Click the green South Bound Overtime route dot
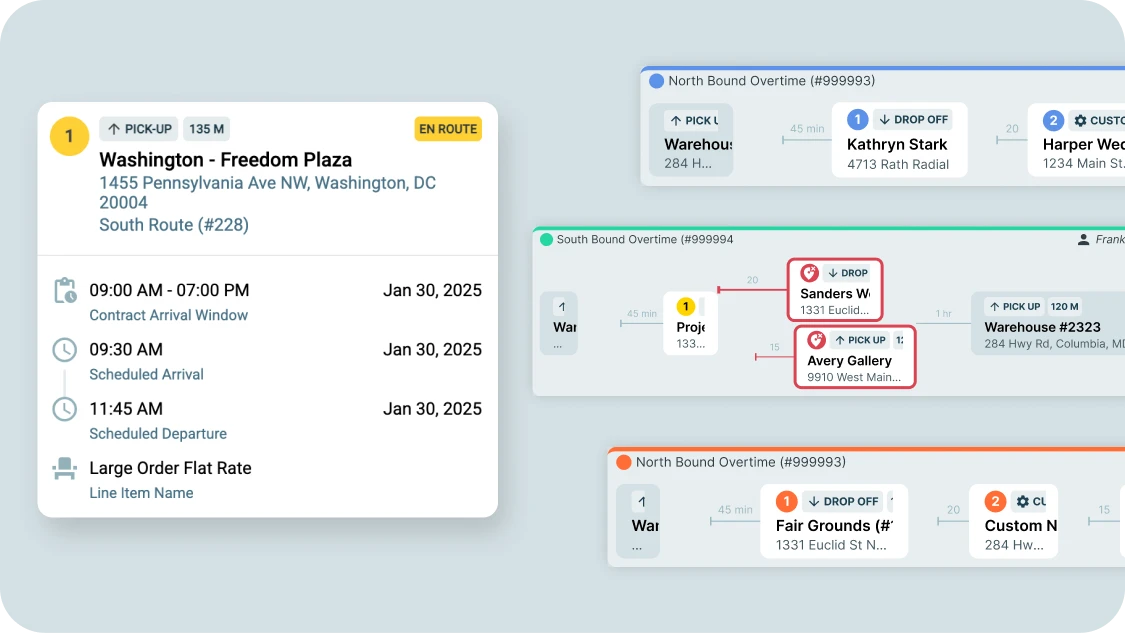The height and width of the screenshot is (633, 1125). click(546, 240)
